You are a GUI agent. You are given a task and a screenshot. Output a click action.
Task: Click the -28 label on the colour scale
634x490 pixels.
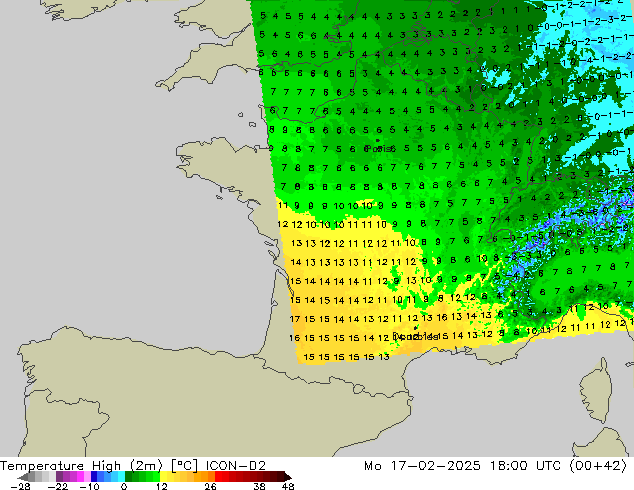[20, 486]
